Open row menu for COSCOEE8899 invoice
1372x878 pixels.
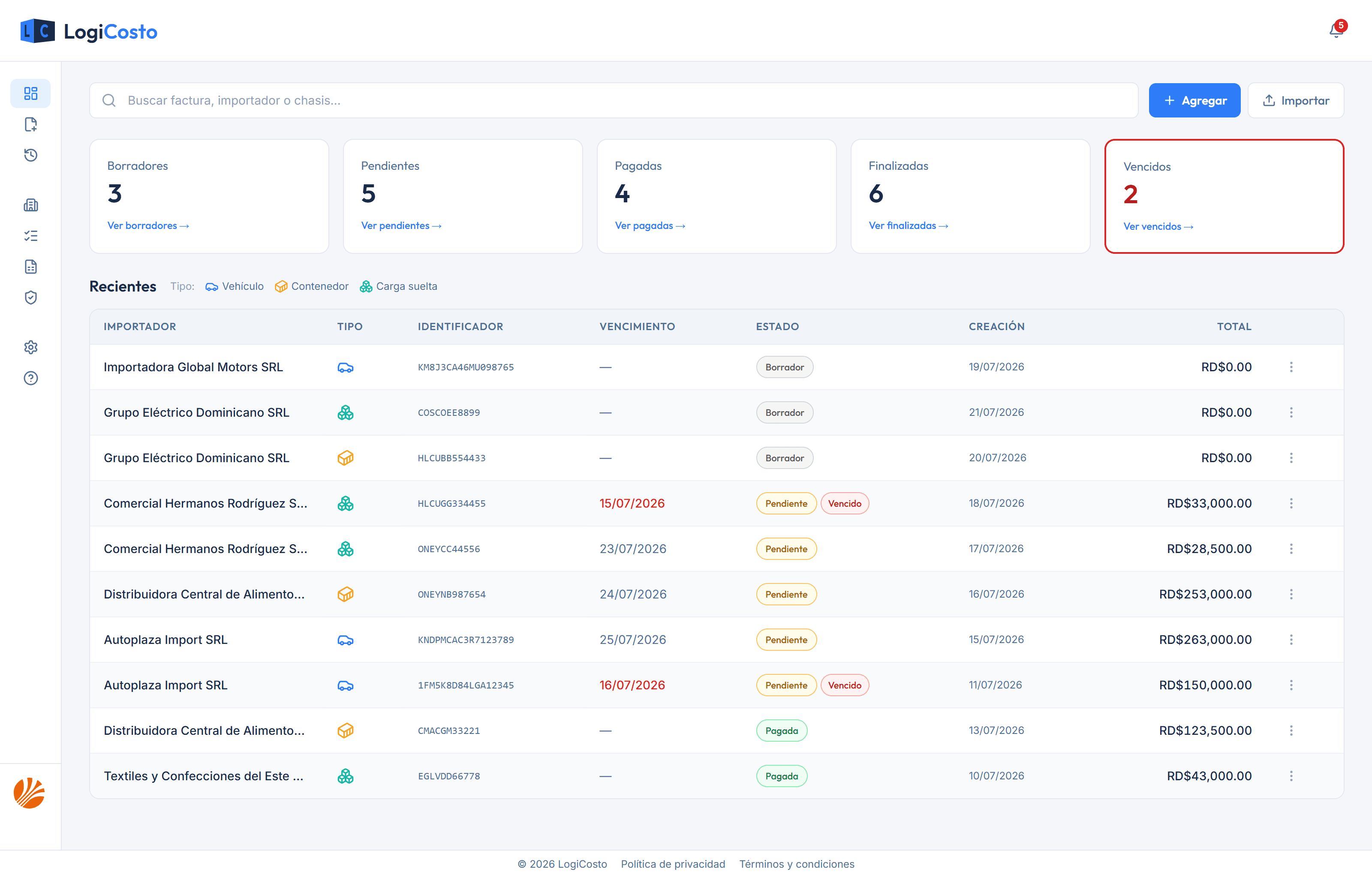click(x=1291, y=413)
